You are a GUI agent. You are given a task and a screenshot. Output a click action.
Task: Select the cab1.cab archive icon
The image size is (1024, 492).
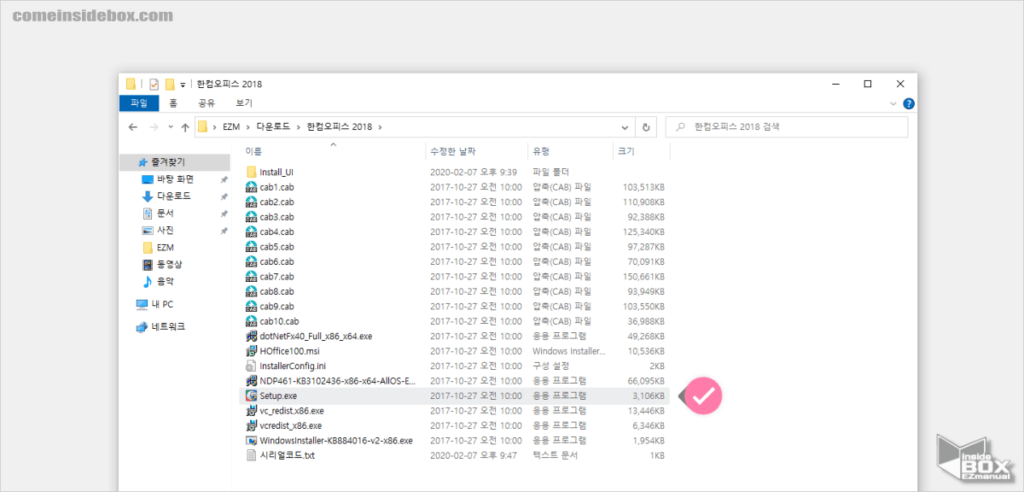(x=252, y=187)
